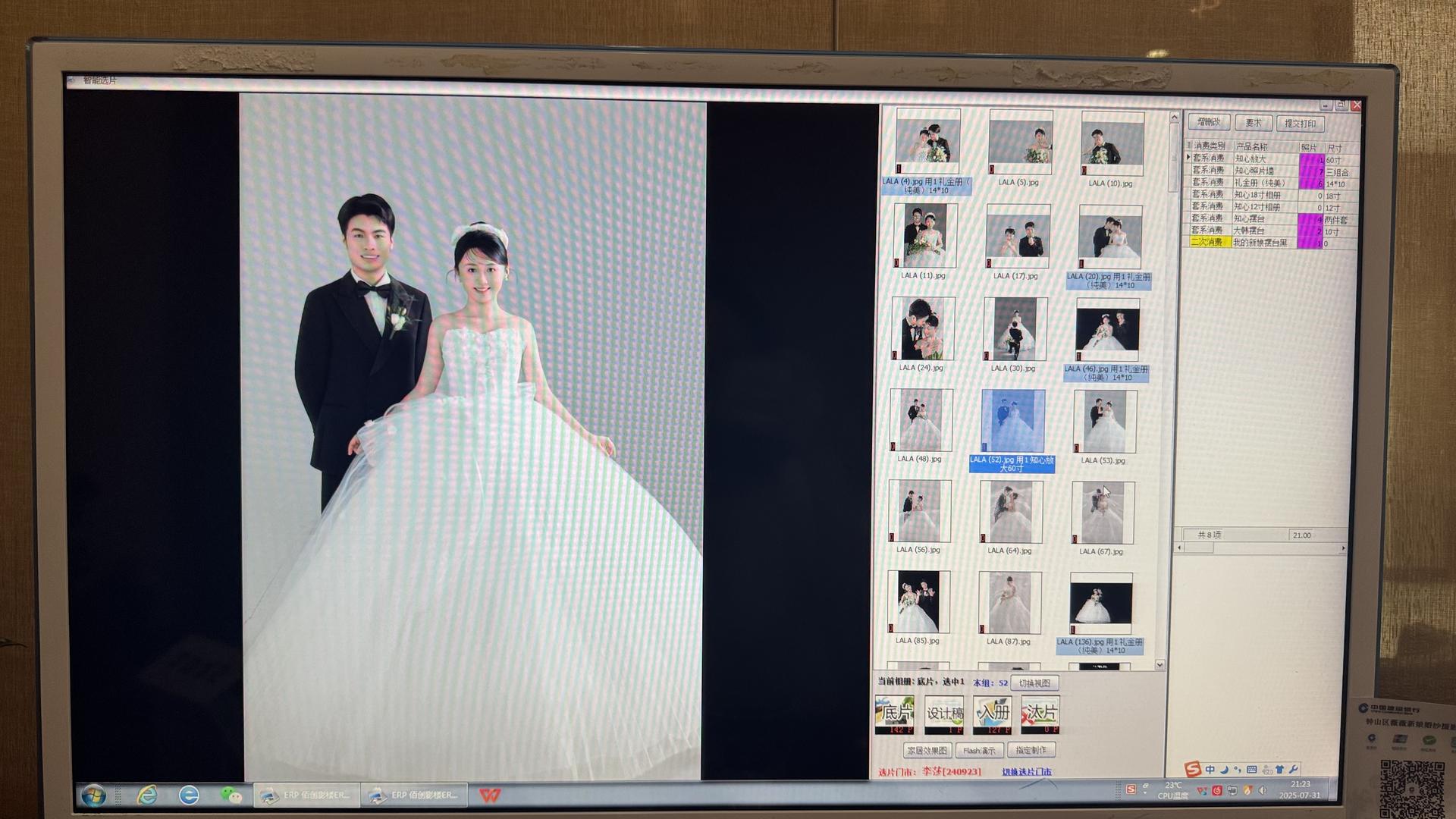Open the 设计稿 design draft group icon
The width and height of the screenshot is (1456, 819).
944,714
